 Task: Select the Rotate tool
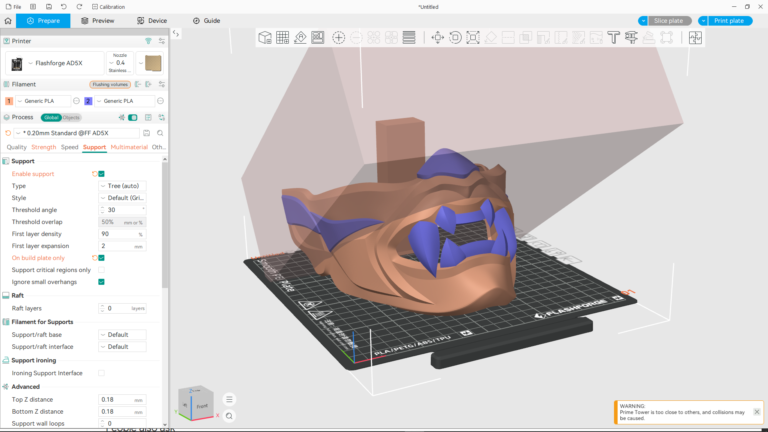(x=455, y=38)
